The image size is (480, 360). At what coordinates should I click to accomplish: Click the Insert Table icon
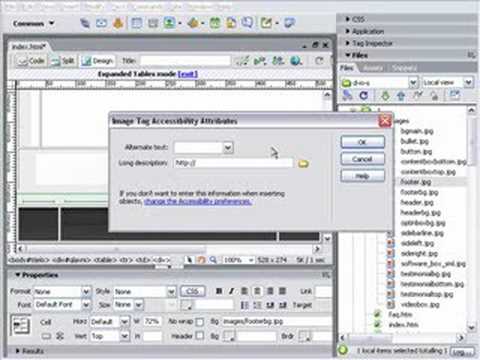click(137, 23)
